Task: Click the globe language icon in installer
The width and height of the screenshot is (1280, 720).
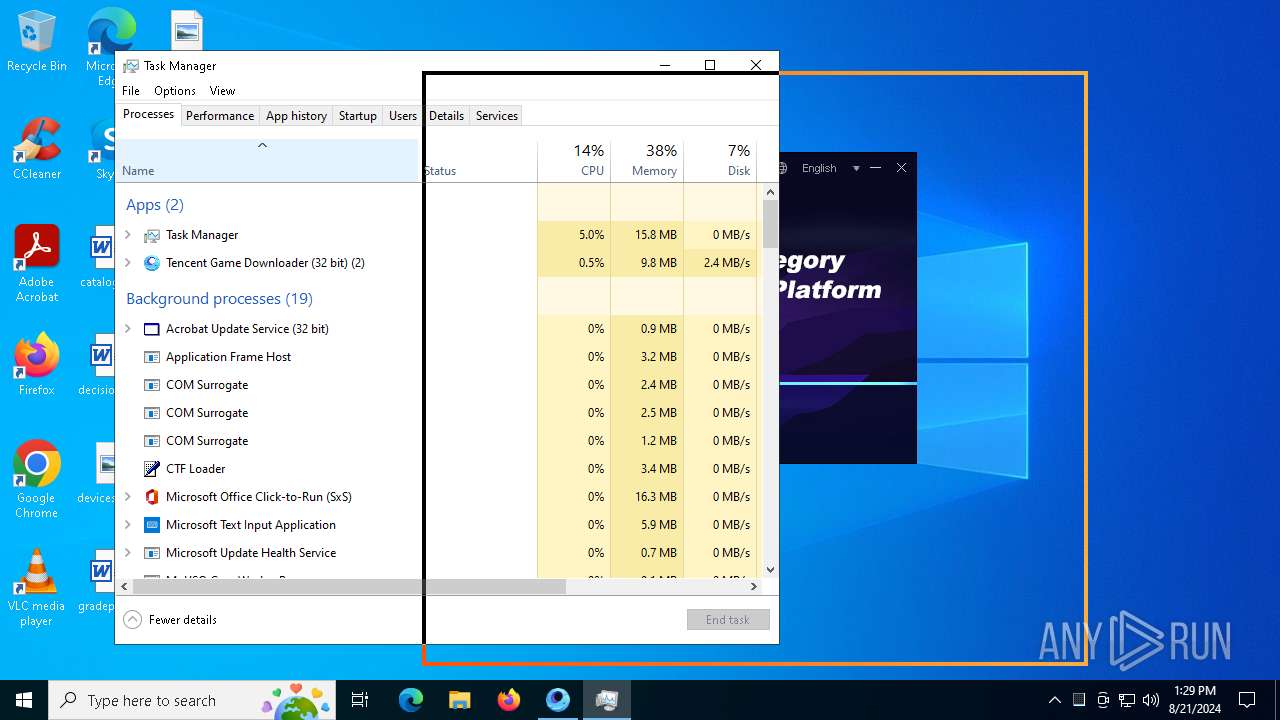Action: 783,168
